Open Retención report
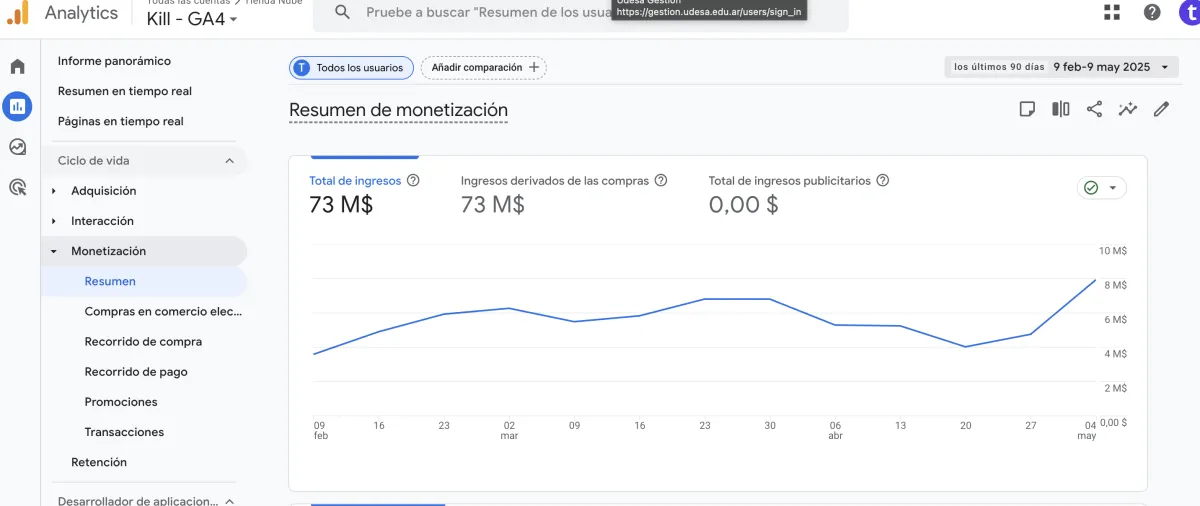The height and width of the screenshot is (506, 1200). [x=99, y=462]
